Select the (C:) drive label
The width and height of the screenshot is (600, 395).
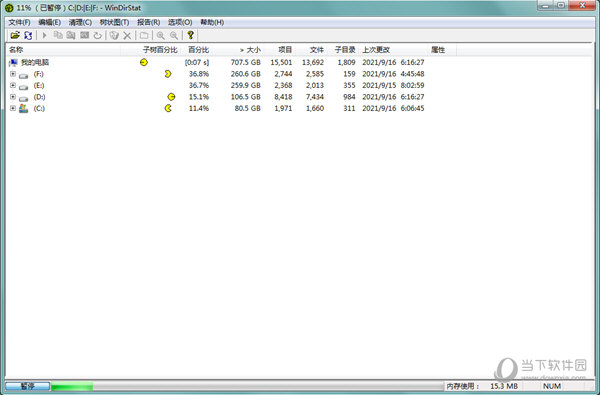(x=39, y=108)
